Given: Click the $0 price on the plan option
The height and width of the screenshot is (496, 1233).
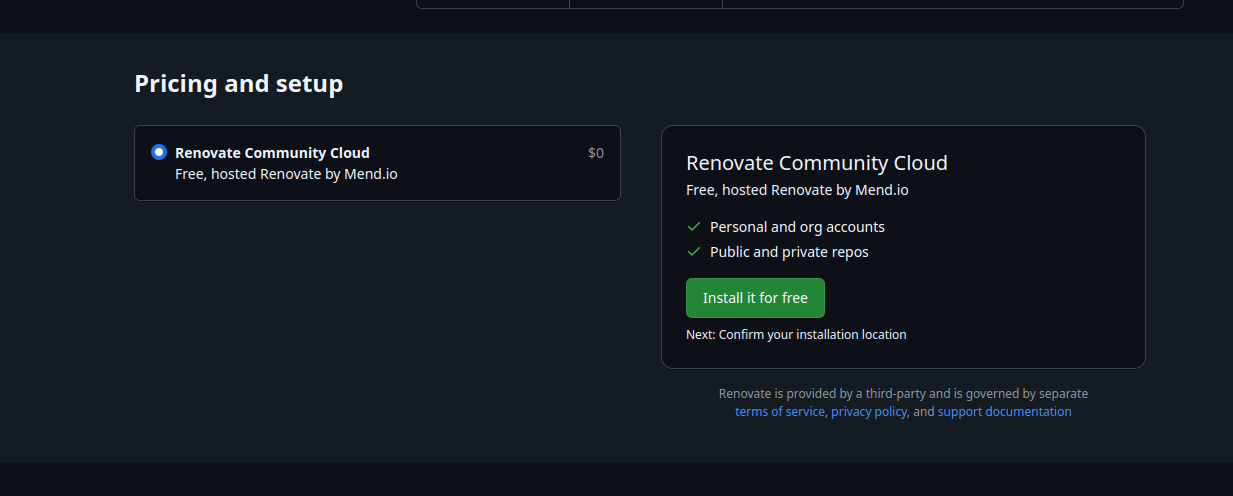Looking at the screenshot, I should point(596,153).
